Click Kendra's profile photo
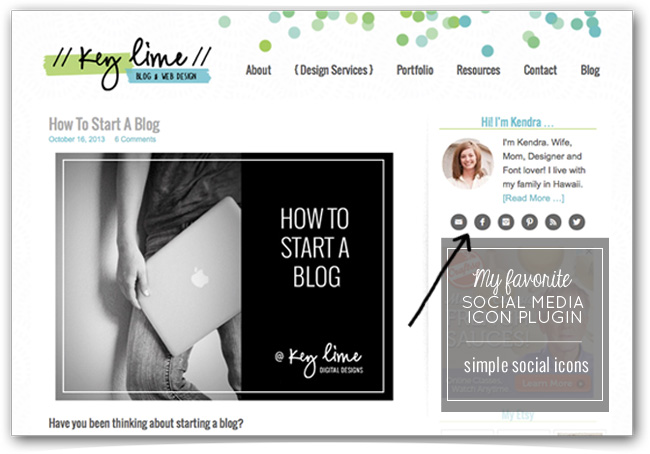Screen dimensions: 650x454 click(468, 164)
